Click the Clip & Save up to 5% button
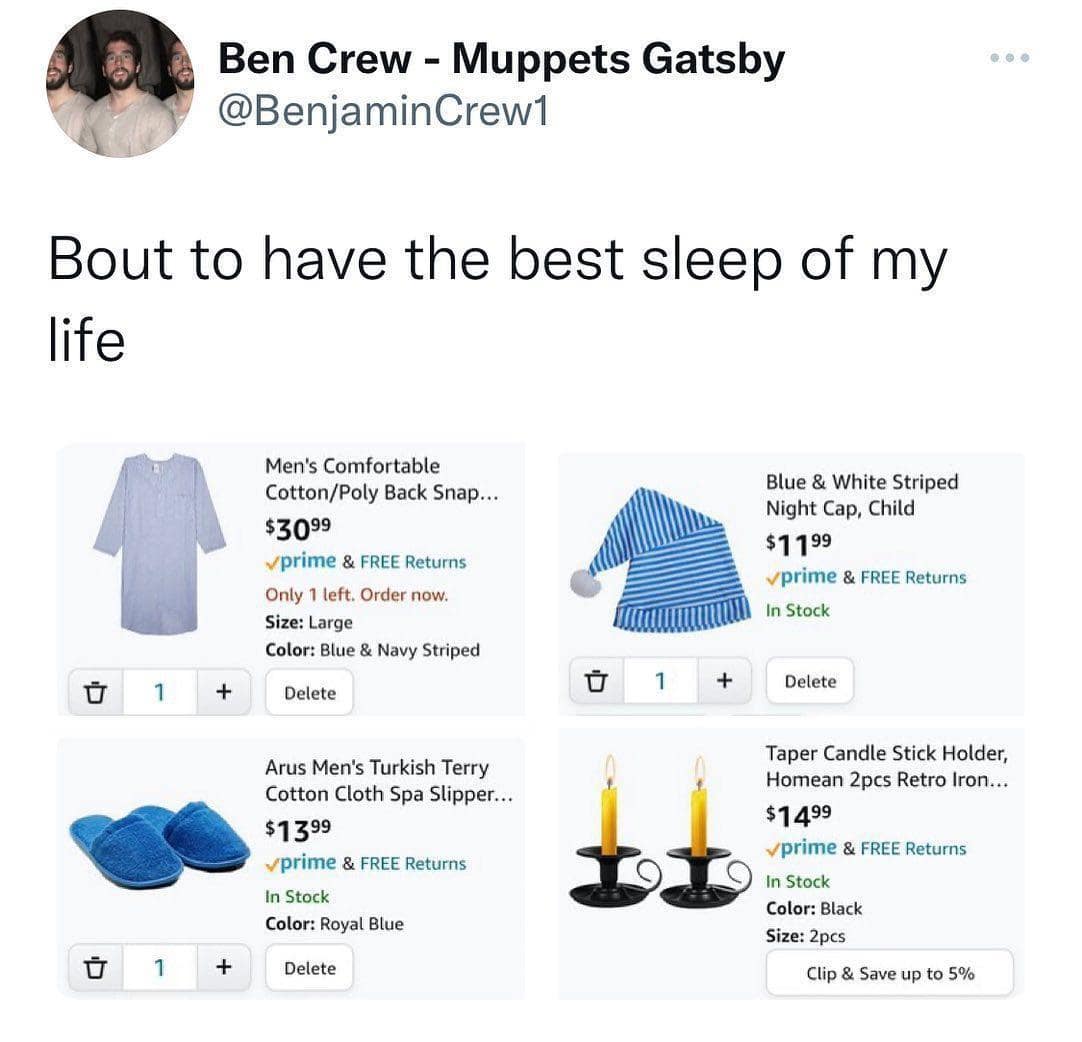The width and height of the screenshot is (1082, 1042). tap(890, 974)
